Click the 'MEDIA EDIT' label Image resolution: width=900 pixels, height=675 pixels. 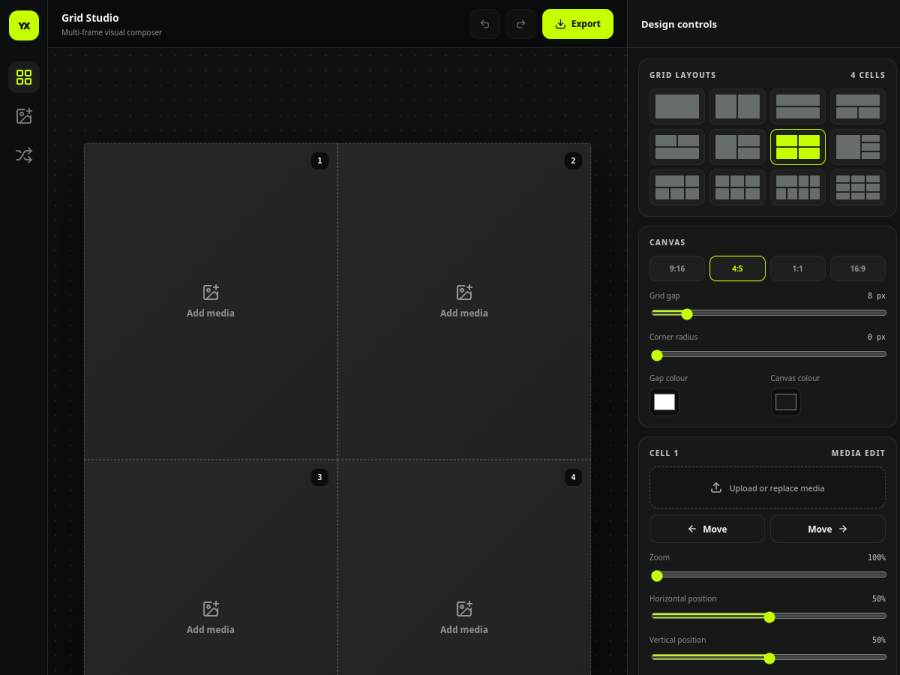(858, 453)
